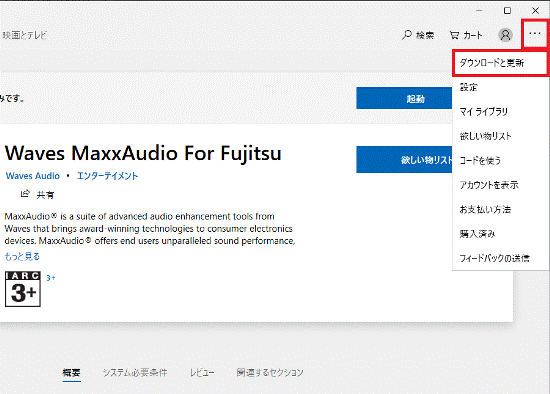Click the もっと見る link
The width and height of the screenshot is (550, 394).
pos(22,256)
